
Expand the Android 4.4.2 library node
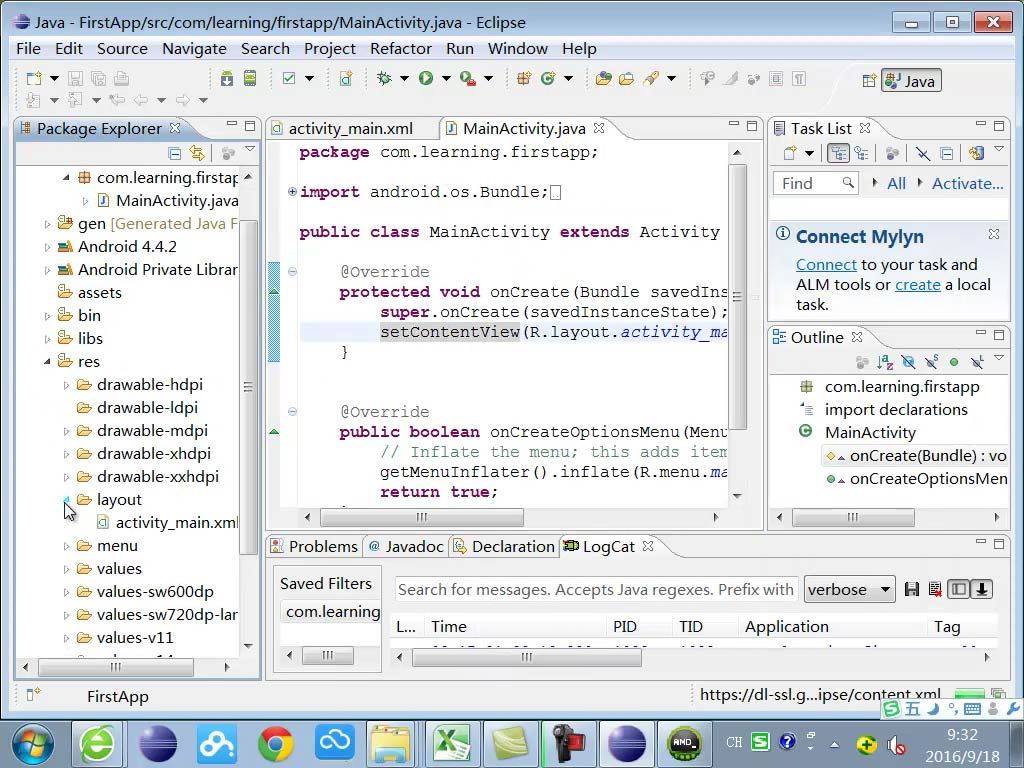click(x=47, y=248)
